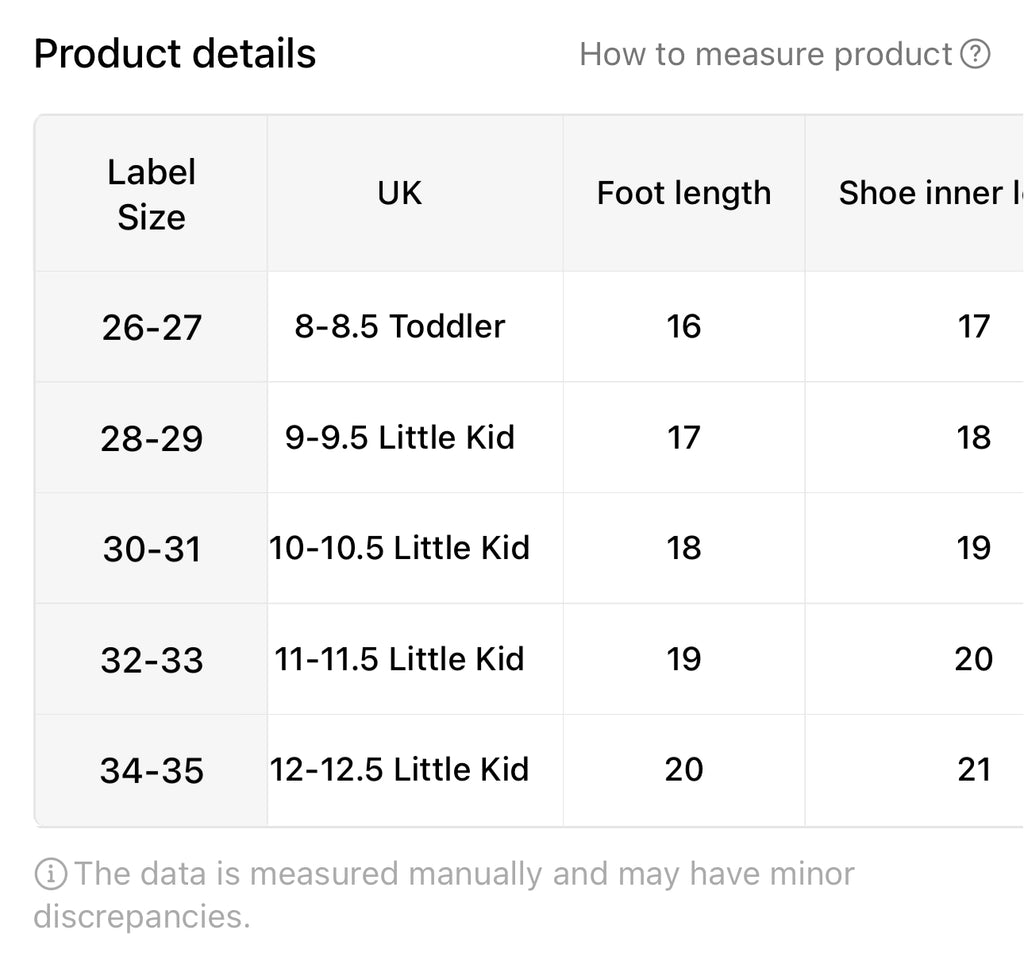Open the How to measure product link
Screen dimensions: 1024x976
coord(784,54)
